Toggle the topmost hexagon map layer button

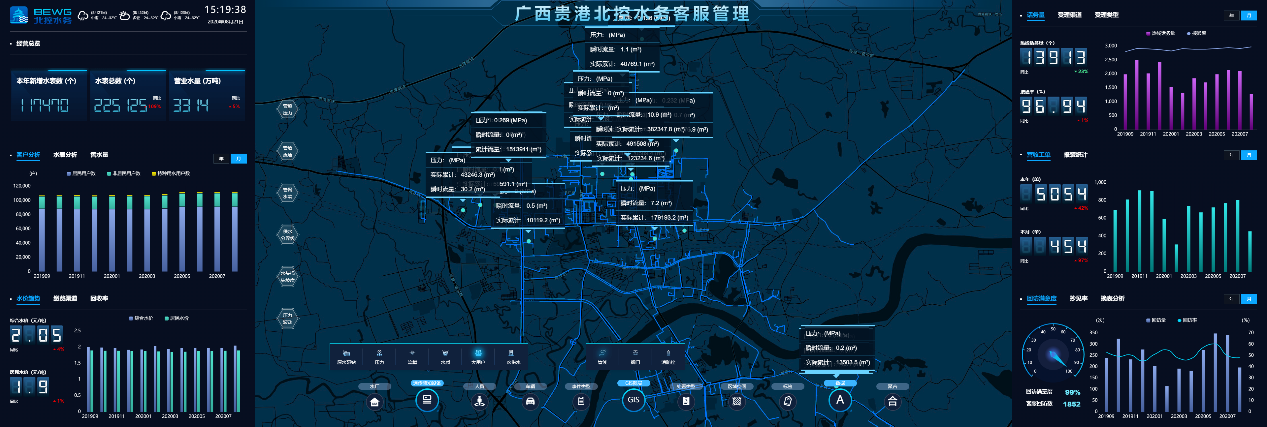tap(287, 108)
